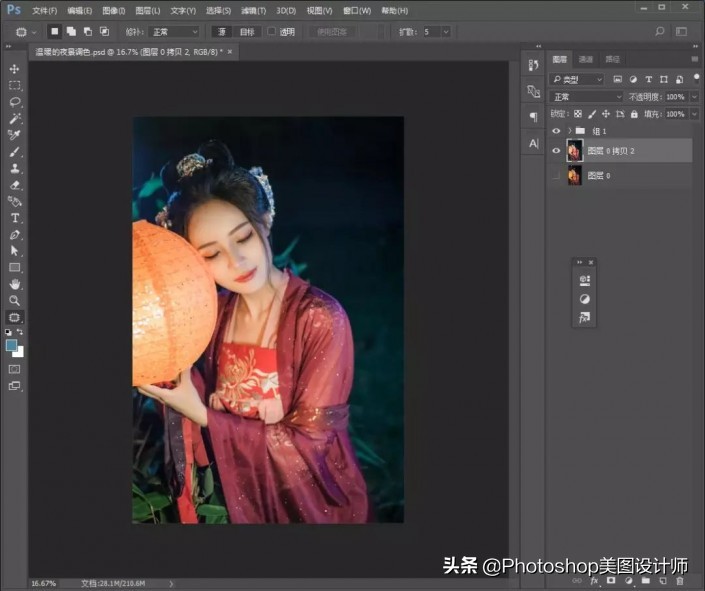
Task: Choose Subtract from Selection mode
Action: tap(88, 31)
